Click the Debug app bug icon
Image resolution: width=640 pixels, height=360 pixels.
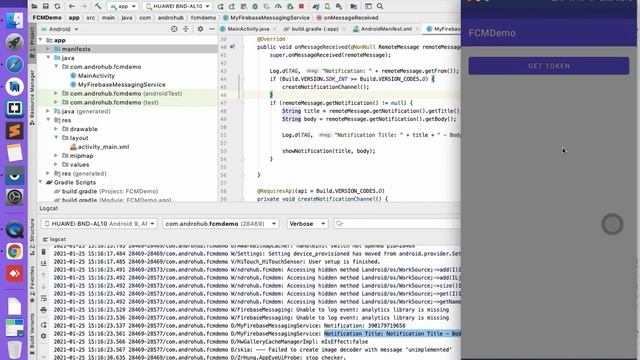pyautogui.click(x=255, y=7)
